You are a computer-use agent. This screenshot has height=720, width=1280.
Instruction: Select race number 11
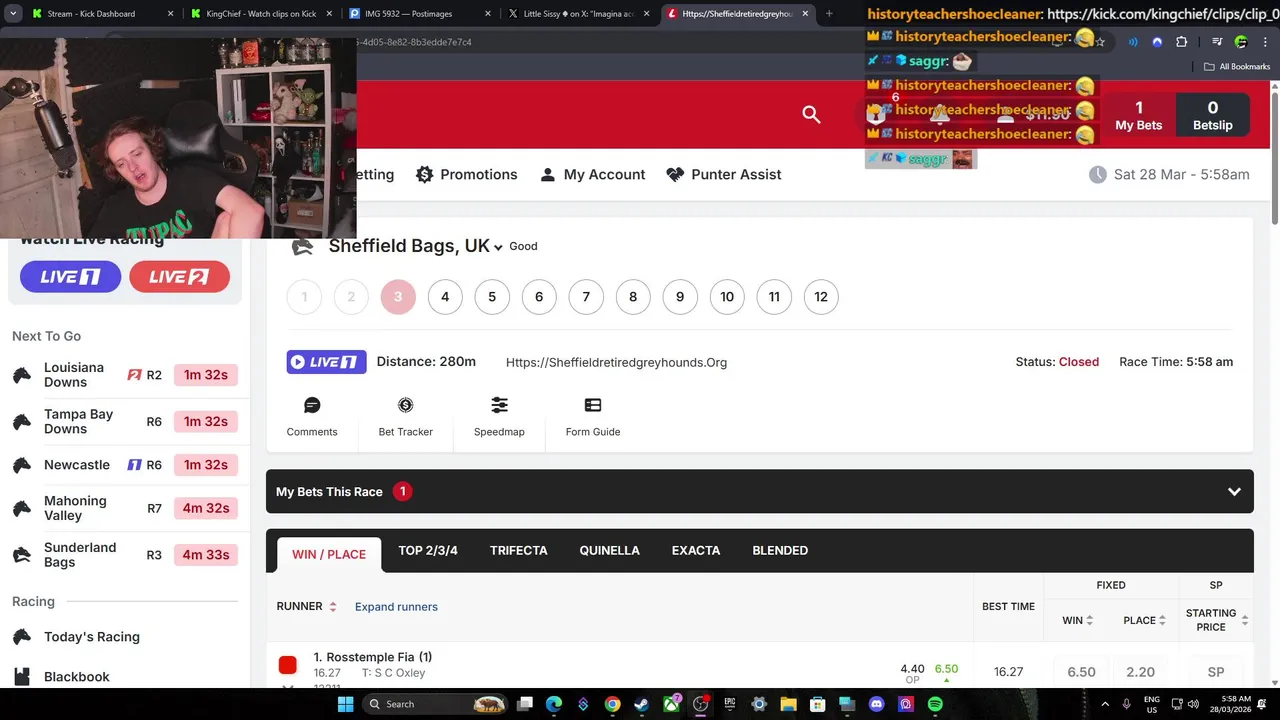pyautogui.click(x=774, y=297)
